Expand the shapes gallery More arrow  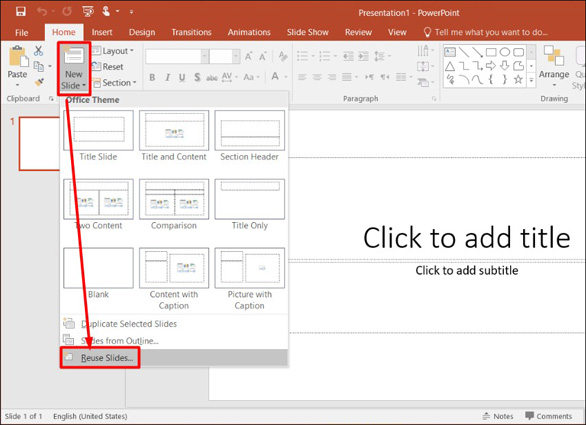click(x=531, y=80)
